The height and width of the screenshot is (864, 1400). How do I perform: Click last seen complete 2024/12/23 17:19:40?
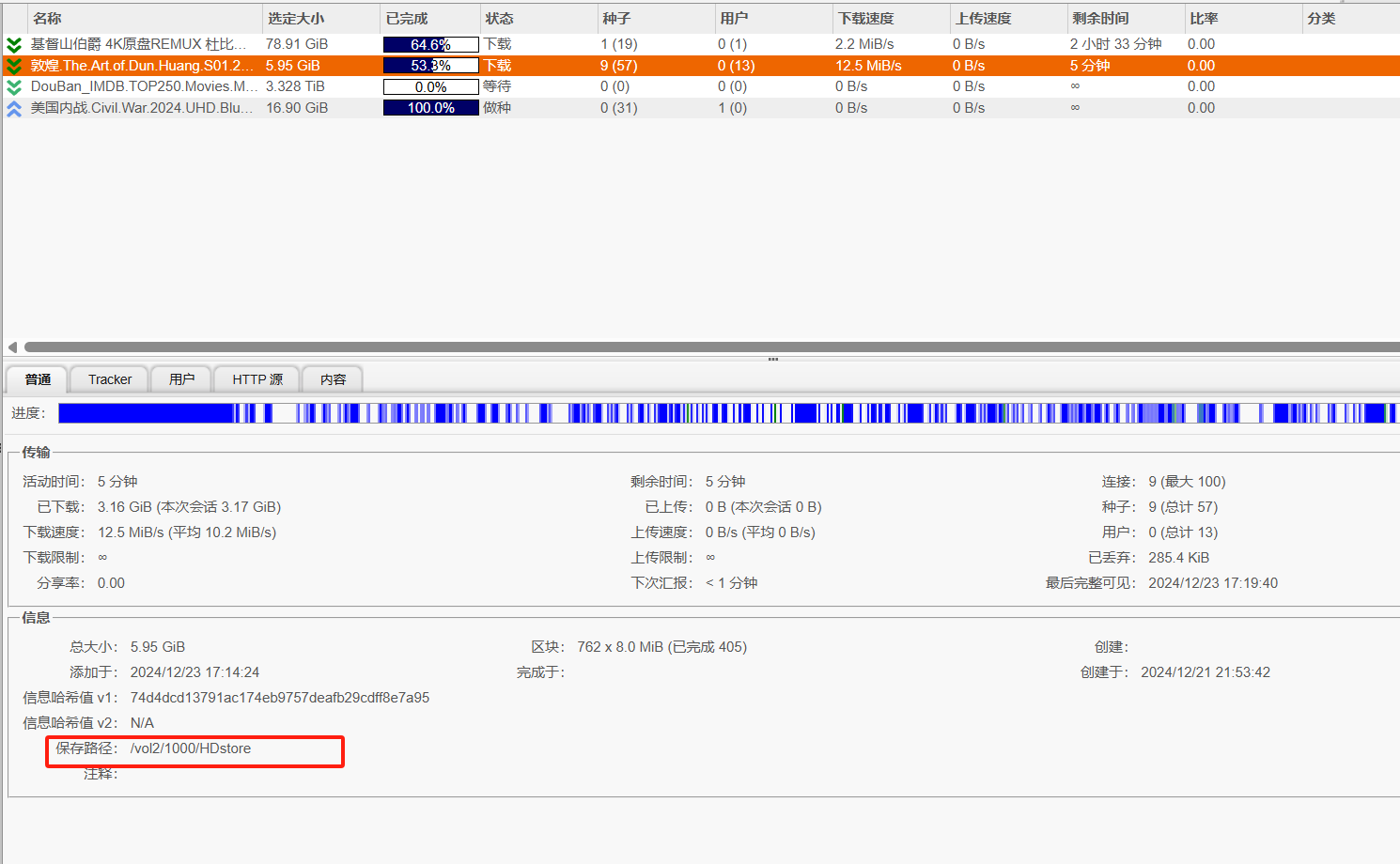pyautogui.click(x=1213, y=583)
